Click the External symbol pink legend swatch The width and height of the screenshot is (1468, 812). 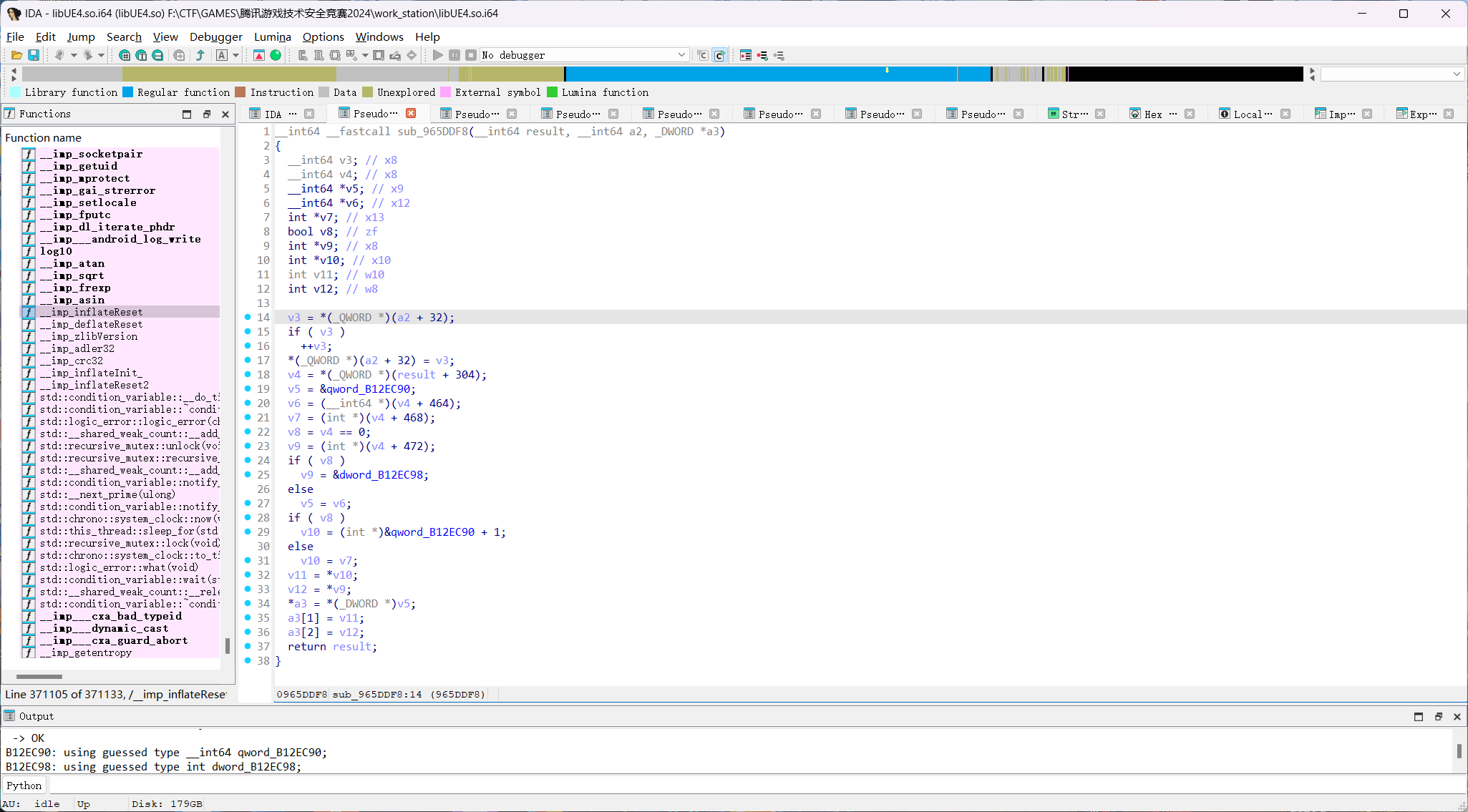click(x=445, y=92)
